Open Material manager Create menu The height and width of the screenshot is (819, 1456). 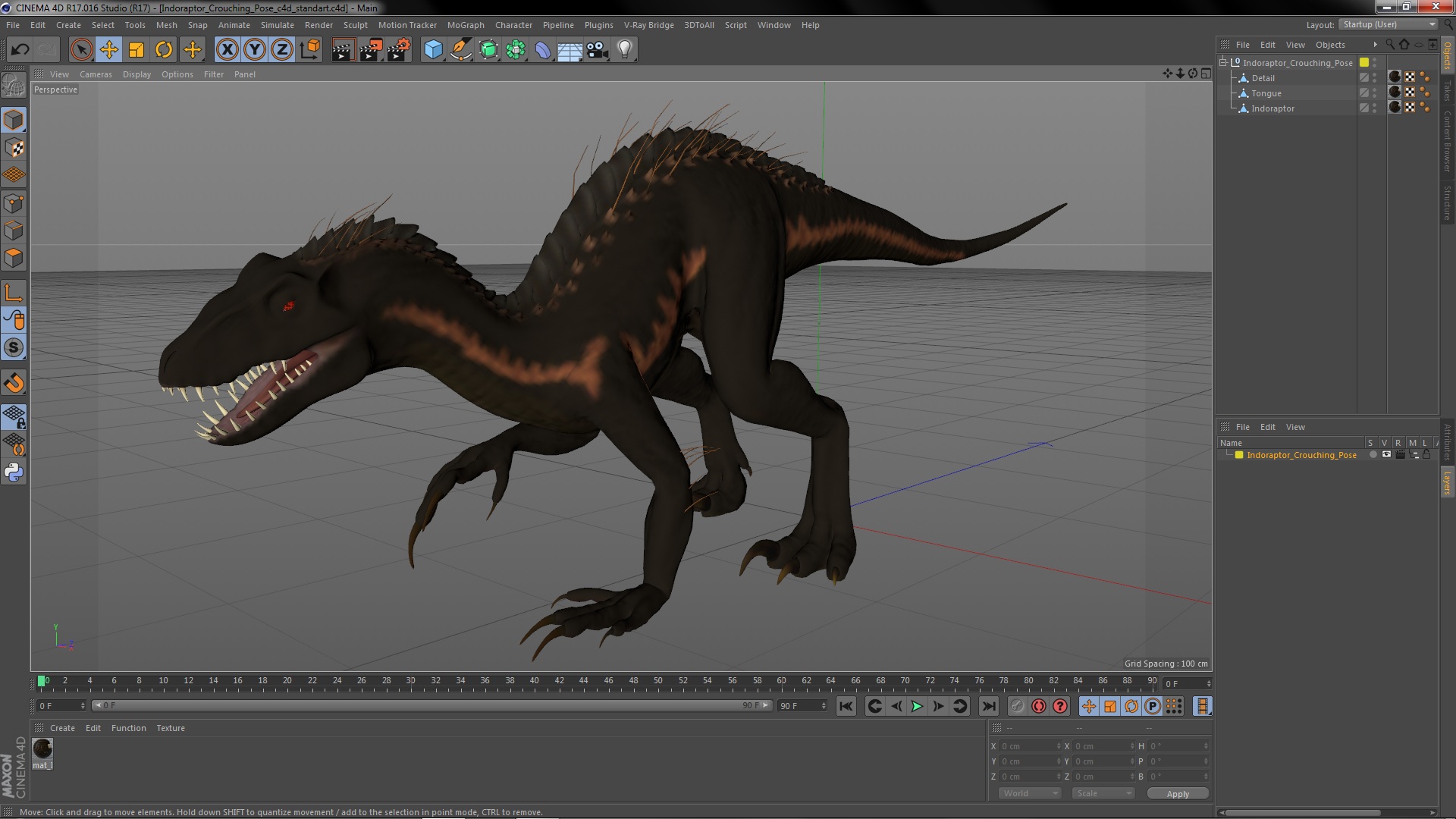coord(62,728)
